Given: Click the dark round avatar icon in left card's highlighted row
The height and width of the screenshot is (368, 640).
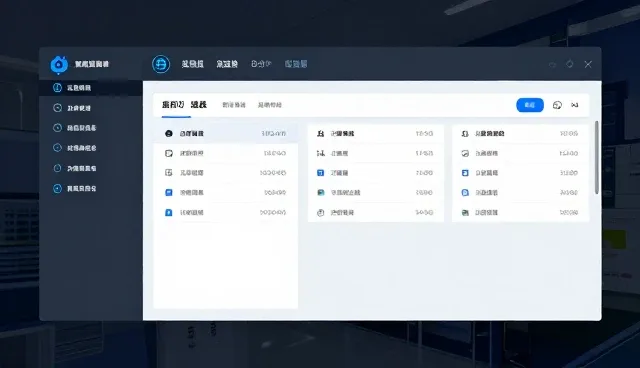Looking at the screenshot, I should click(x=169, y=133).
